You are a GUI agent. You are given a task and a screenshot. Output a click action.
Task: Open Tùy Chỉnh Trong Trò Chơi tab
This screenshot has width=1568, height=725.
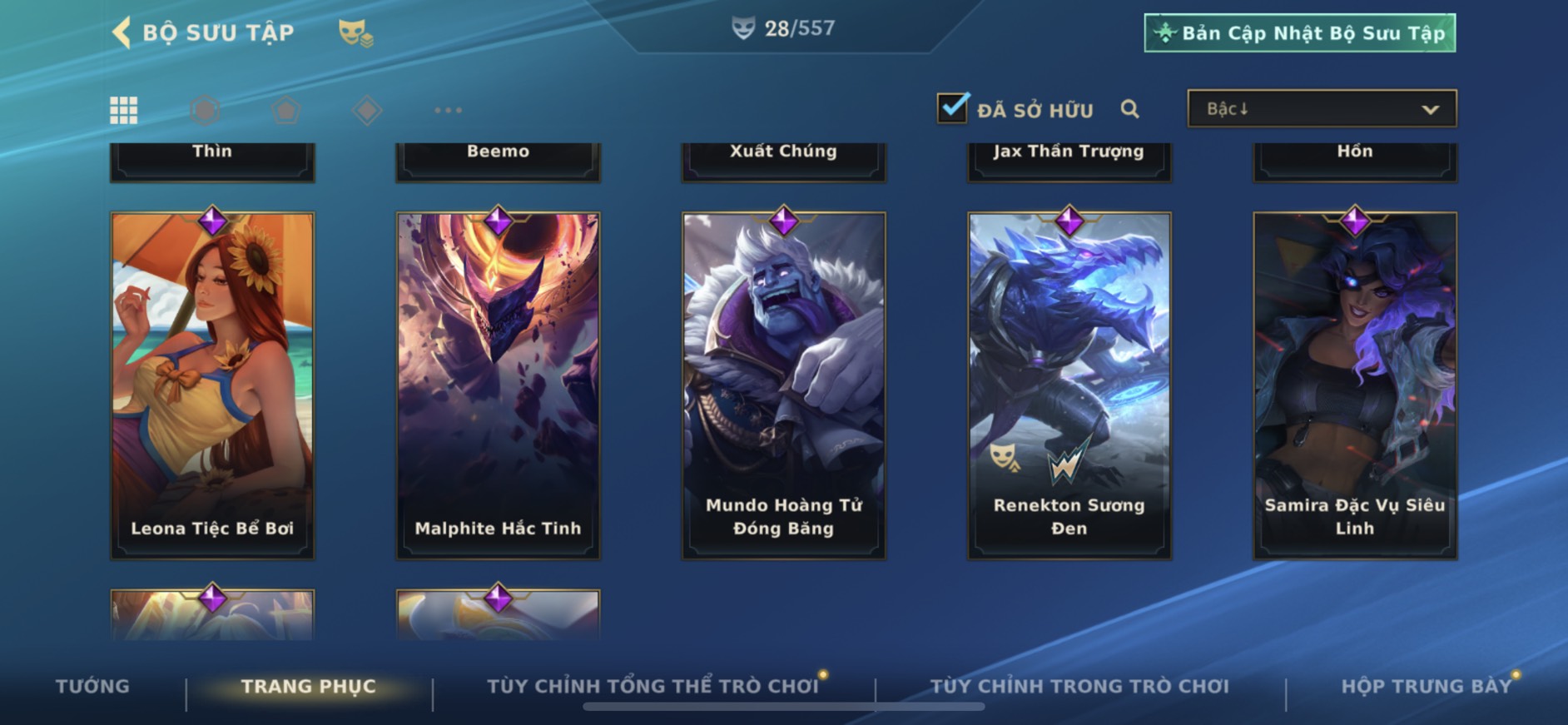coord(1079,687)
